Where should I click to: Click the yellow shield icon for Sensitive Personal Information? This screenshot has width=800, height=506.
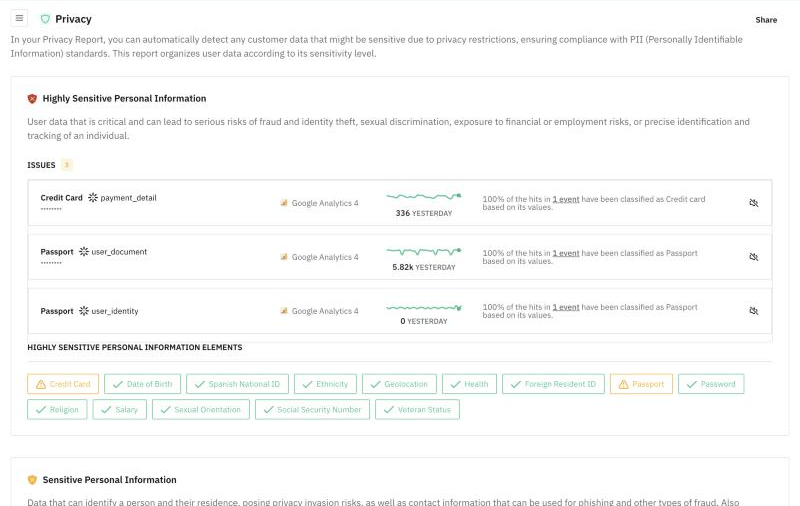[32, 480]
